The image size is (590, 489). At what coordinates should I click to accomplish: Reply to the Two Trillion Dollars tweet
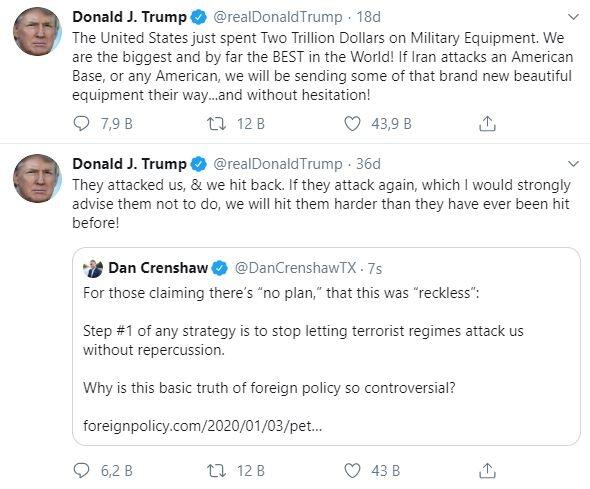point(81,124)
